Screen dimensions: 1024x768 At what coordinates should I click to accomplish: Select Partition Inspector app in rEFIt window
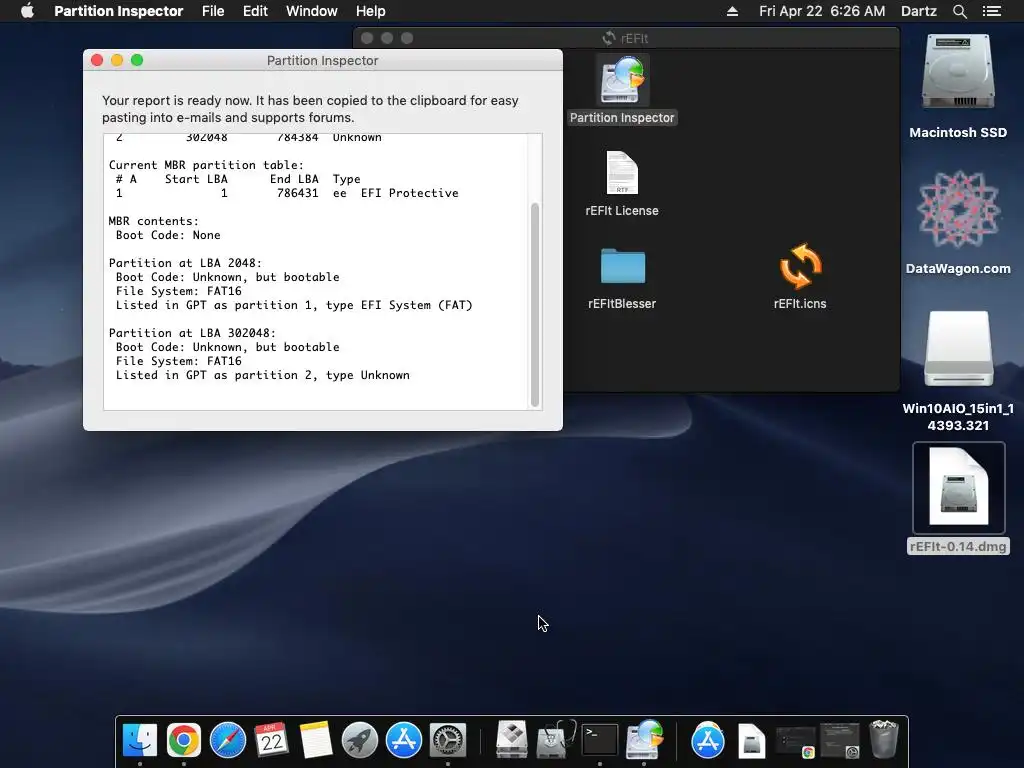tap(622, 90)
